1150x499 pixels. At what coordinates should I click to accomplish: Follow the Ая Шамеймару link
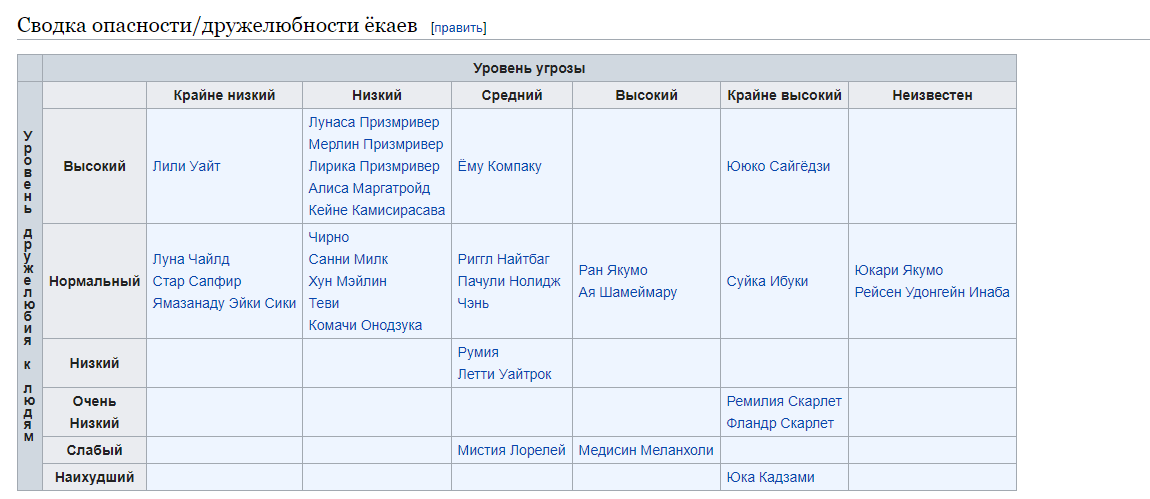tap(627, 292)
